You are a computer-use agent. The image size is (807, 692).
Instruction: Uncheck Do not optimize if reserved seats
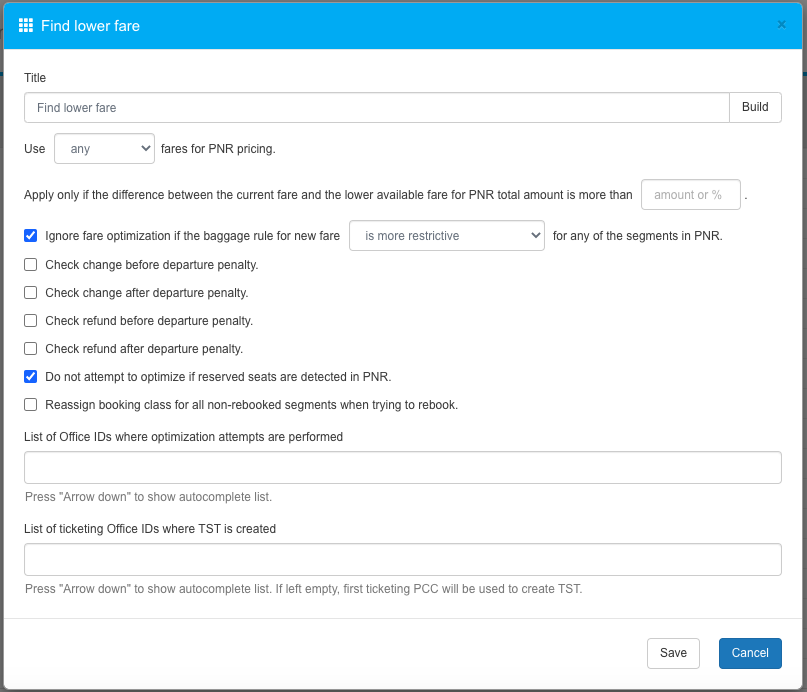click(31, 377)
